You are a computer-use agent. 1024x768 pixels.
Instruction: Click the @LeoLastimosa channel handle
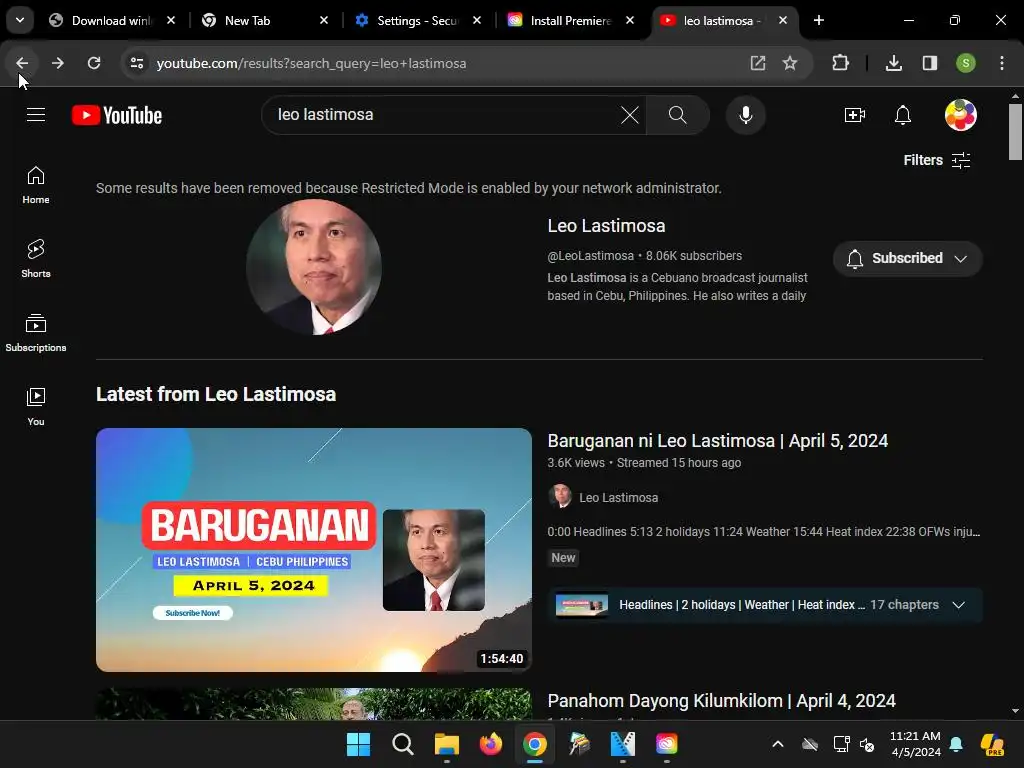(x=590, y=256)
